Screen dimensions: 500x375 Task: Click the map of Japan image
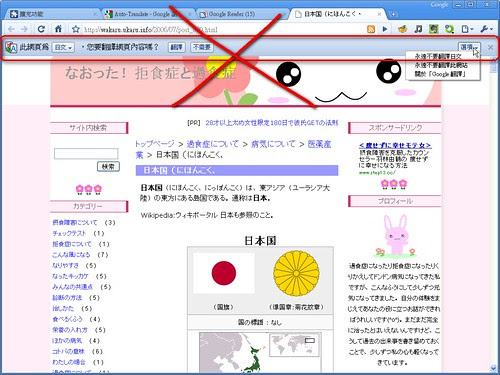[260, 352]
